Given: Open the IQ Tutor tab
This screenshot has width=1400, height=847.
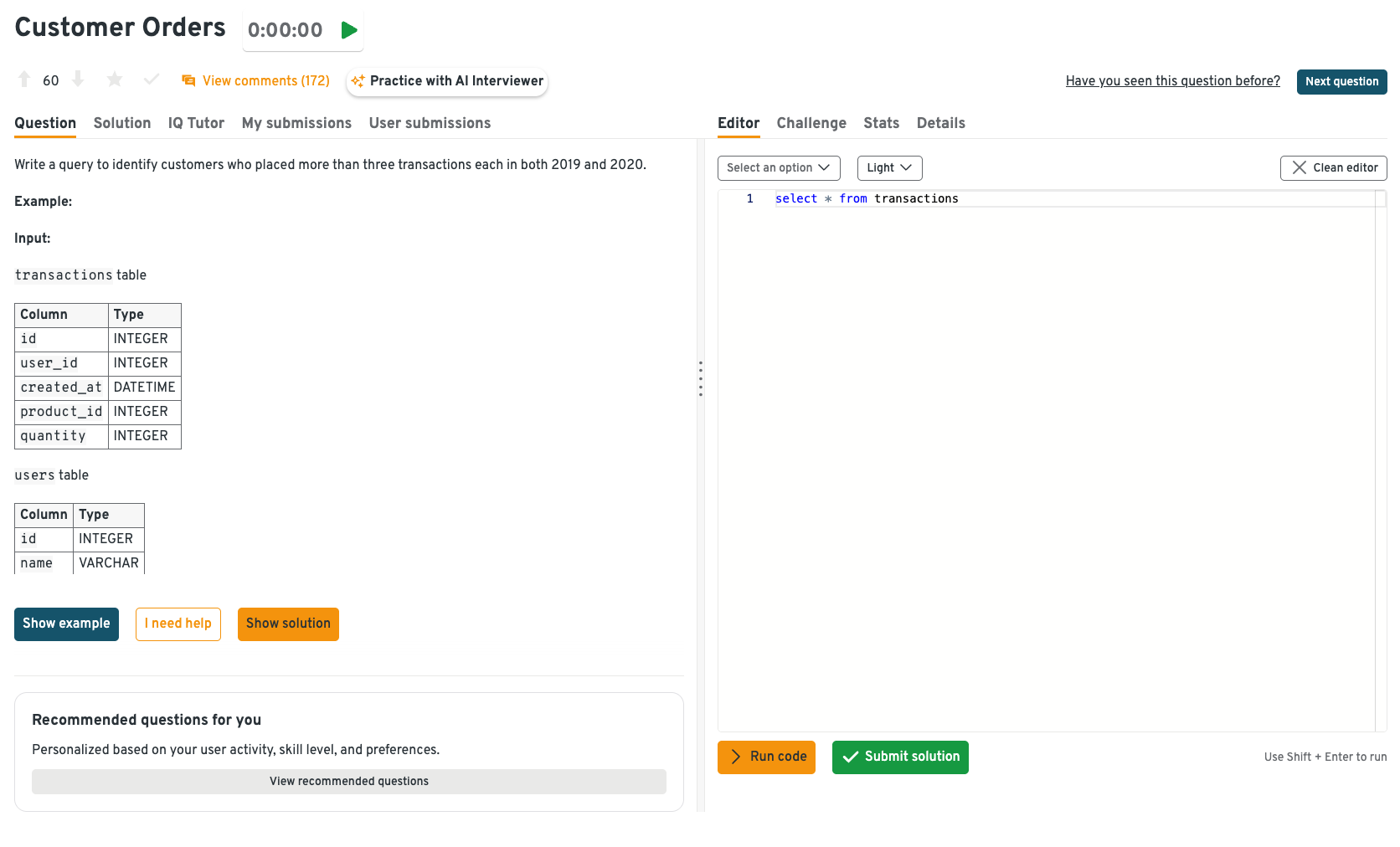Looking at the screenshot, I should coord(196,123).
